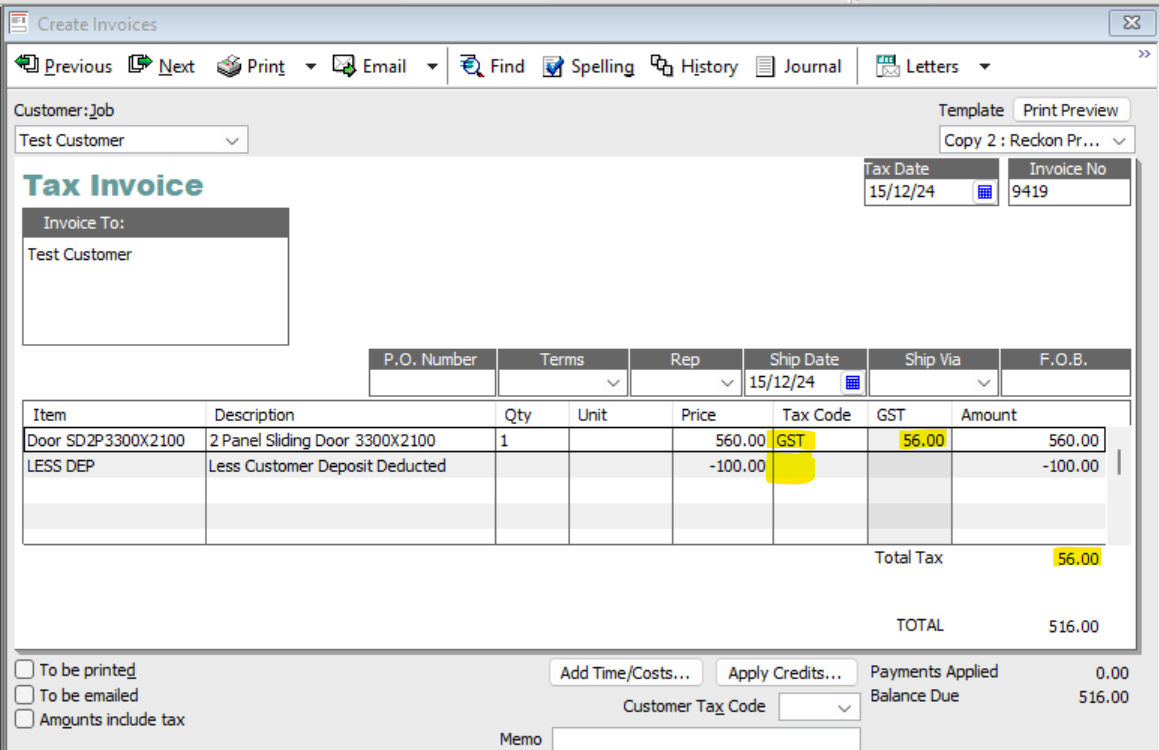
Task: Click Balance Due value 516.00
Action: pyautogui.click(x=1104, y=697)
